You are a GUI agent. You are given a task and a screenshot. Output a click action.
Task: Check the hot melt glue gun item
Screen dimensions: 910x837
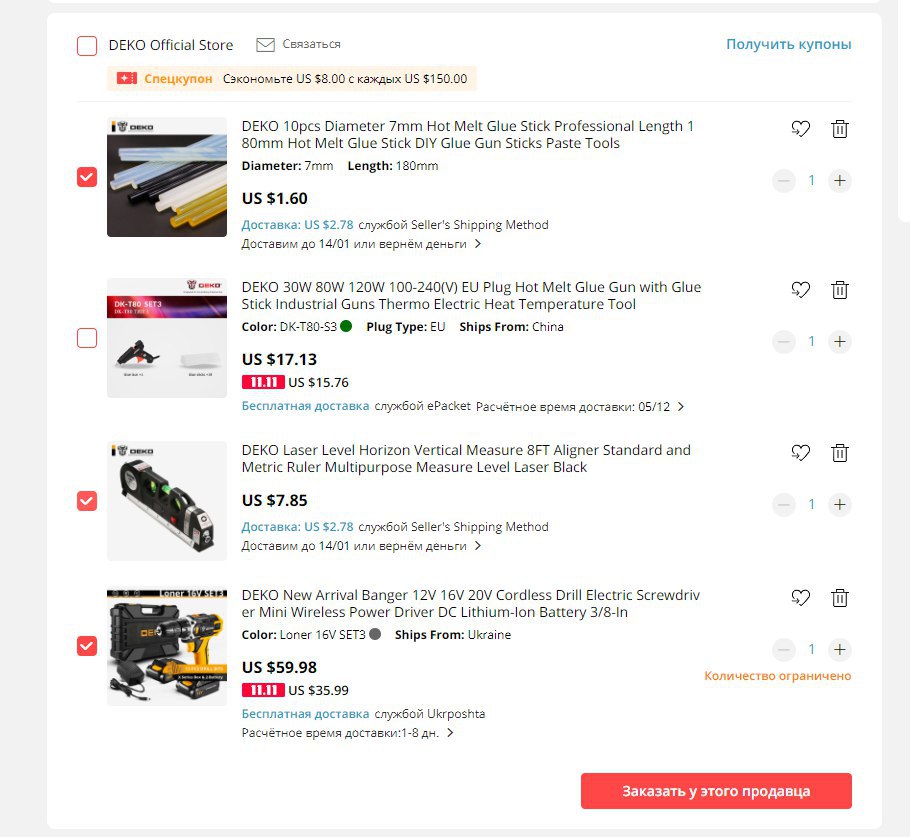point(87,338)
